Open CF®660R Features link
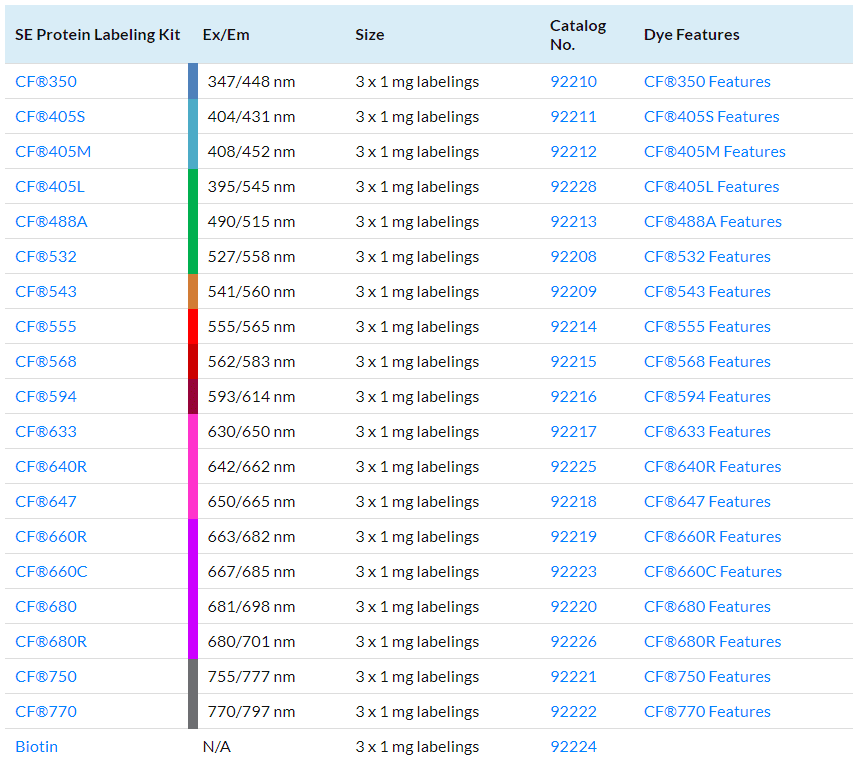Viewport: 857px width, 767px height. point(712,537)
